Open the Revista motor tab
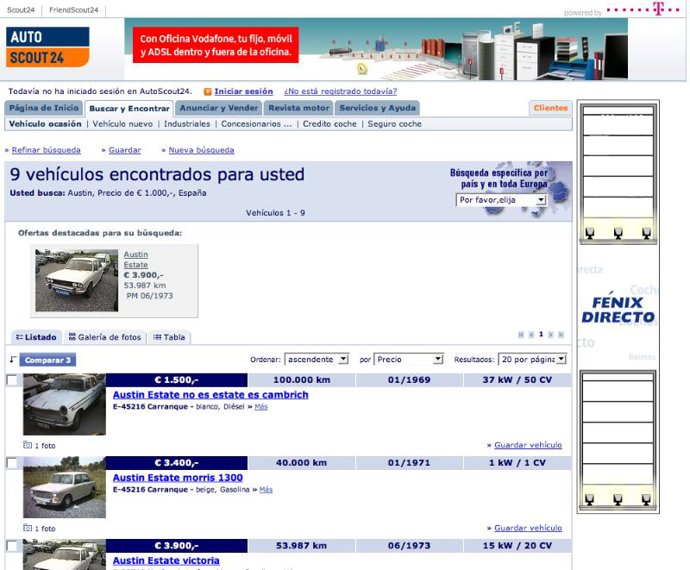This screenshot has width=690, height=570. click(x=299, y=108)
